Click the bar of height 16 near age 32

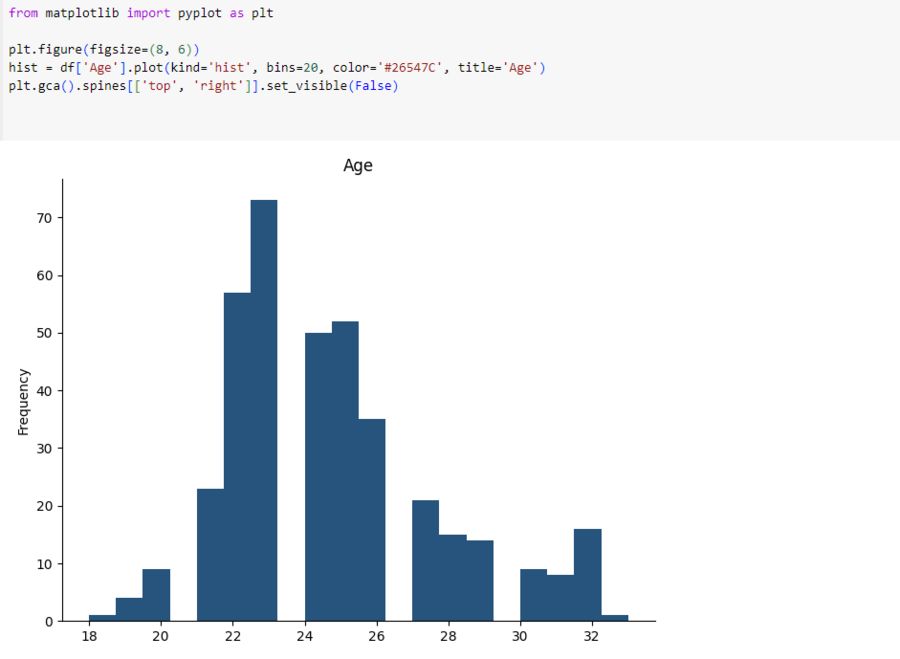pos(588,575)
